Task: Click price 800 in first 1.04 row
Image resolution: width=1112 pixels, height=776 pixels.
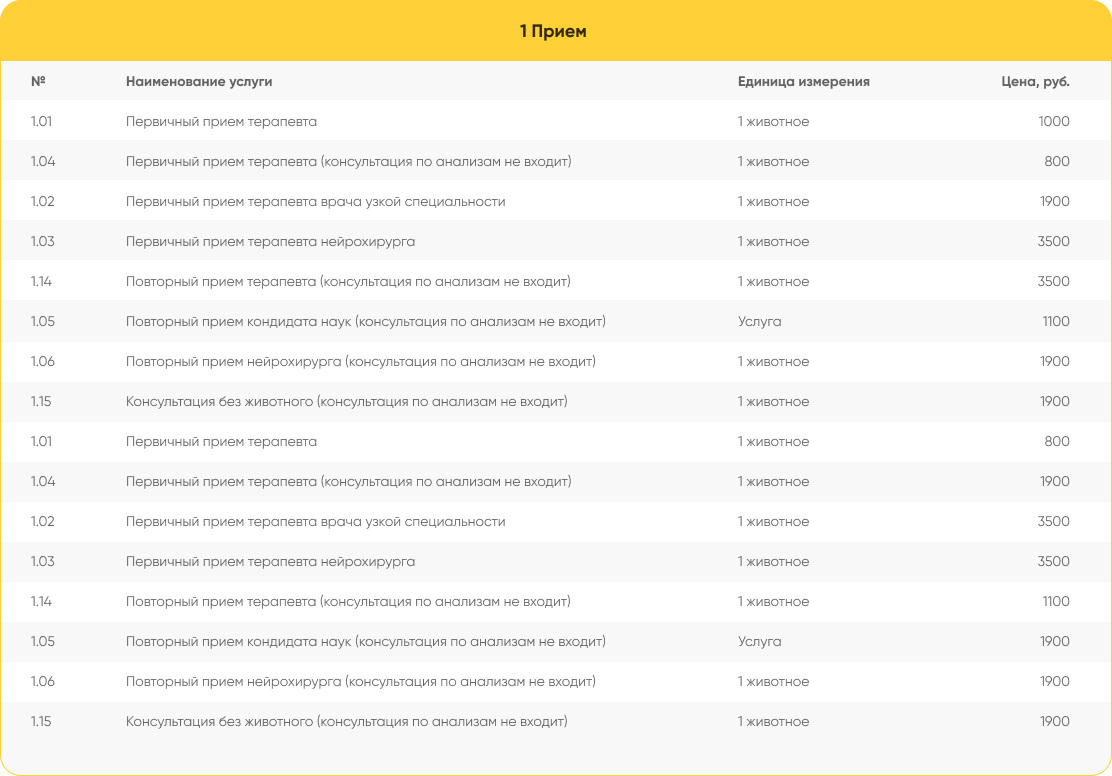Action: [x=1057, y=161]
